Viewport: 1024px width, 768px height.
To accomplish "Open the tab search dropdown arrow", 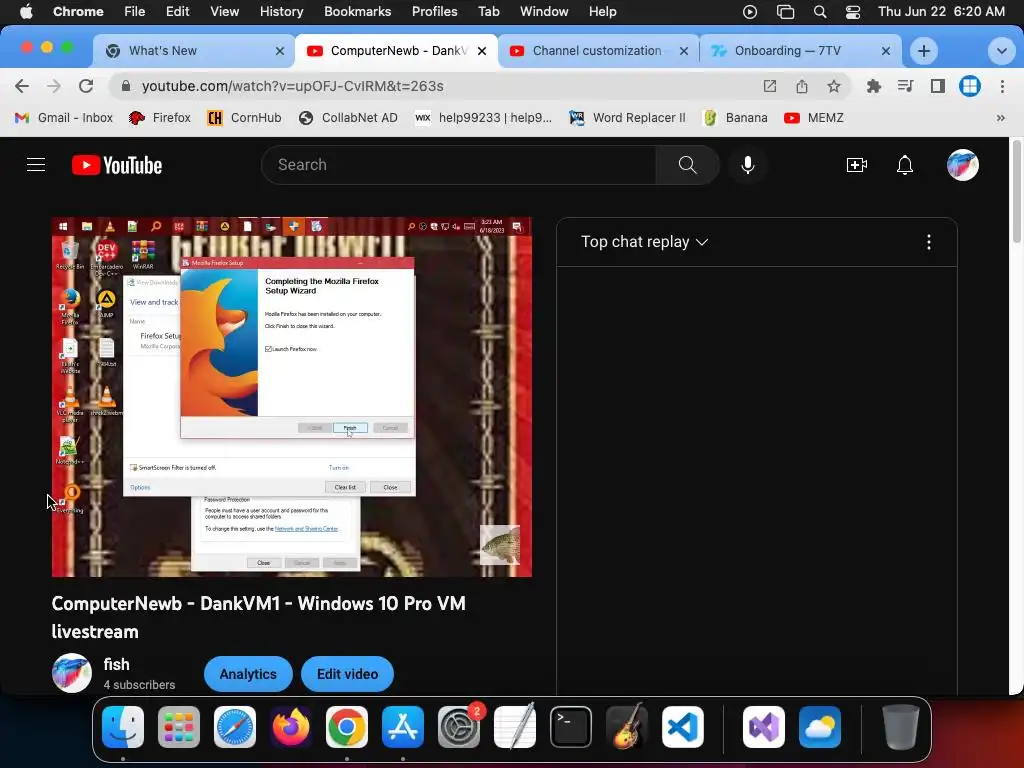I will click(1001, 51).
